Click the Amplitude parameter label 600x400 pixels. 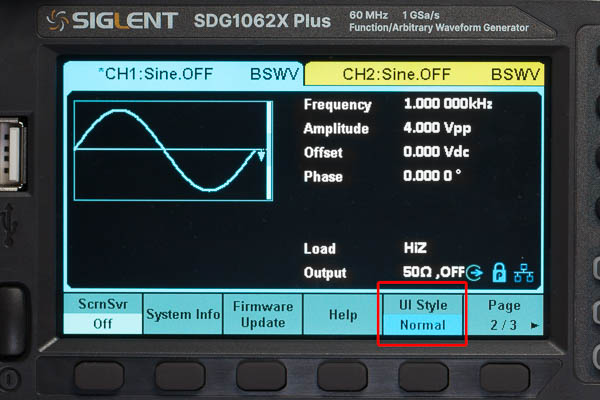pos(336,129)
